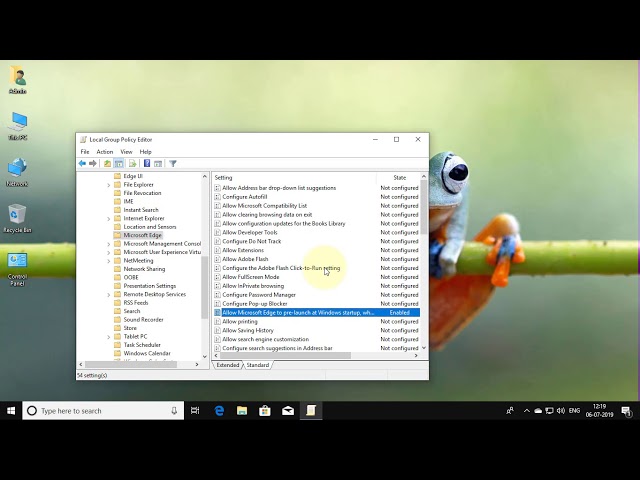Select the Sound Recorder folder
640x480 pixels.
143,320
